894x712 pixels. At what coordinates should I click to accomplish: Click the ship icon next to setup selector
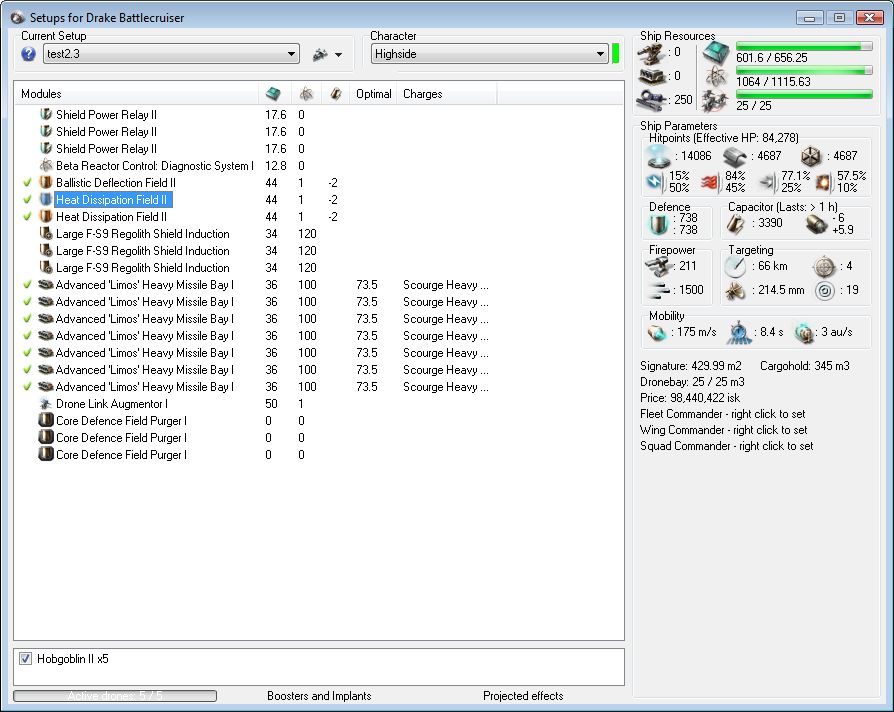320,55
